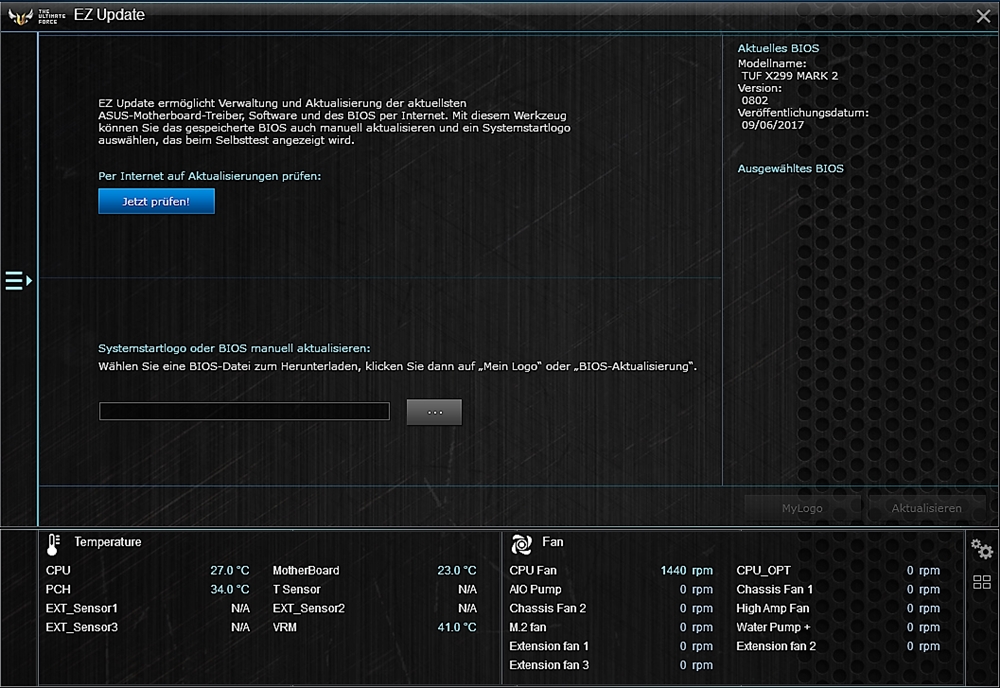Click the EXT_Sensor3 label
This screenshot has width=1000, height=688.
[82, 627]
